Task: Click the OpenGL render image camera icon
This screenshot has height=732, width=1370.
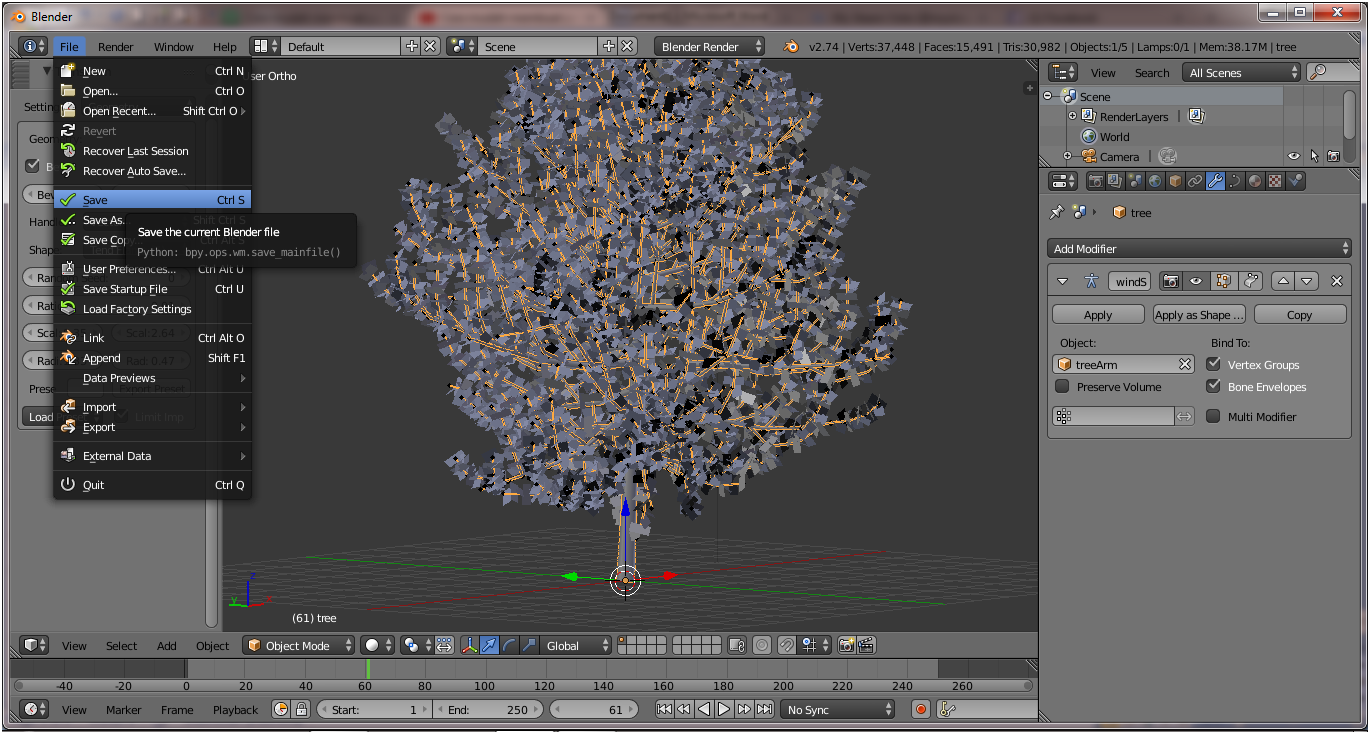Action: tap(846, 646)
